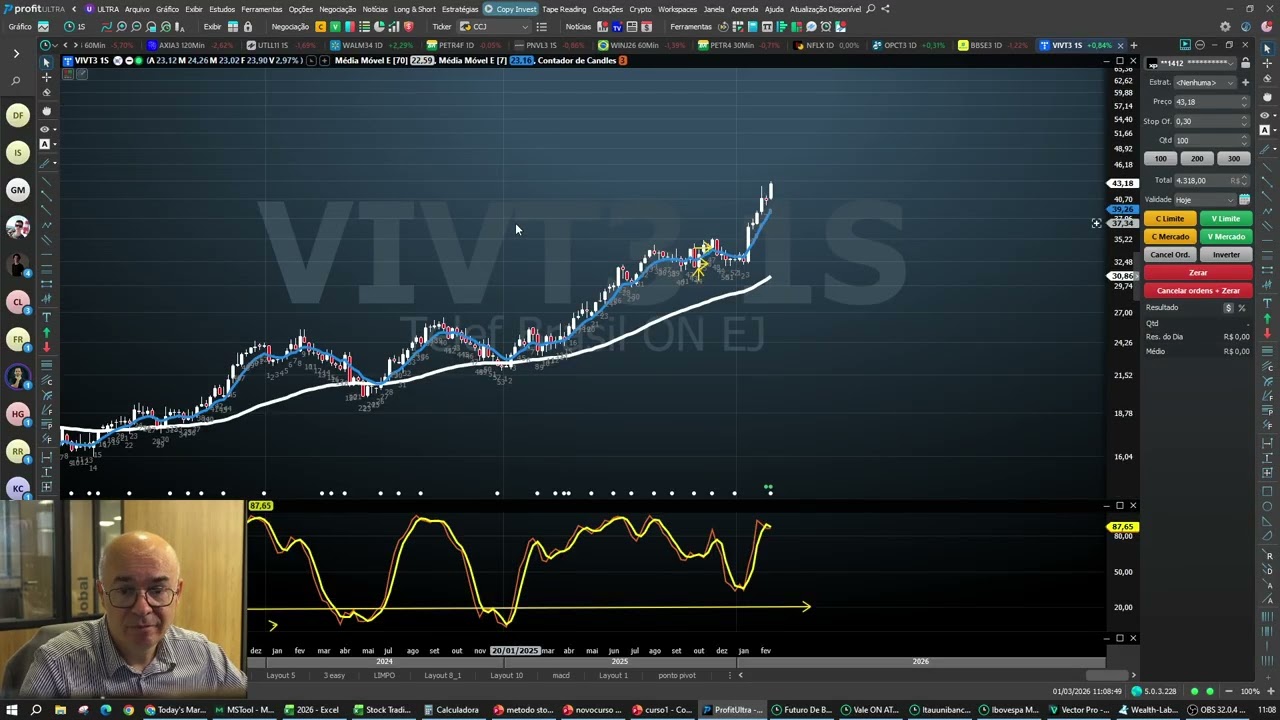Select the hand pan tool right toolbar
The height and width of the screenshot is (720, 1280).
tap(1267, 97)
